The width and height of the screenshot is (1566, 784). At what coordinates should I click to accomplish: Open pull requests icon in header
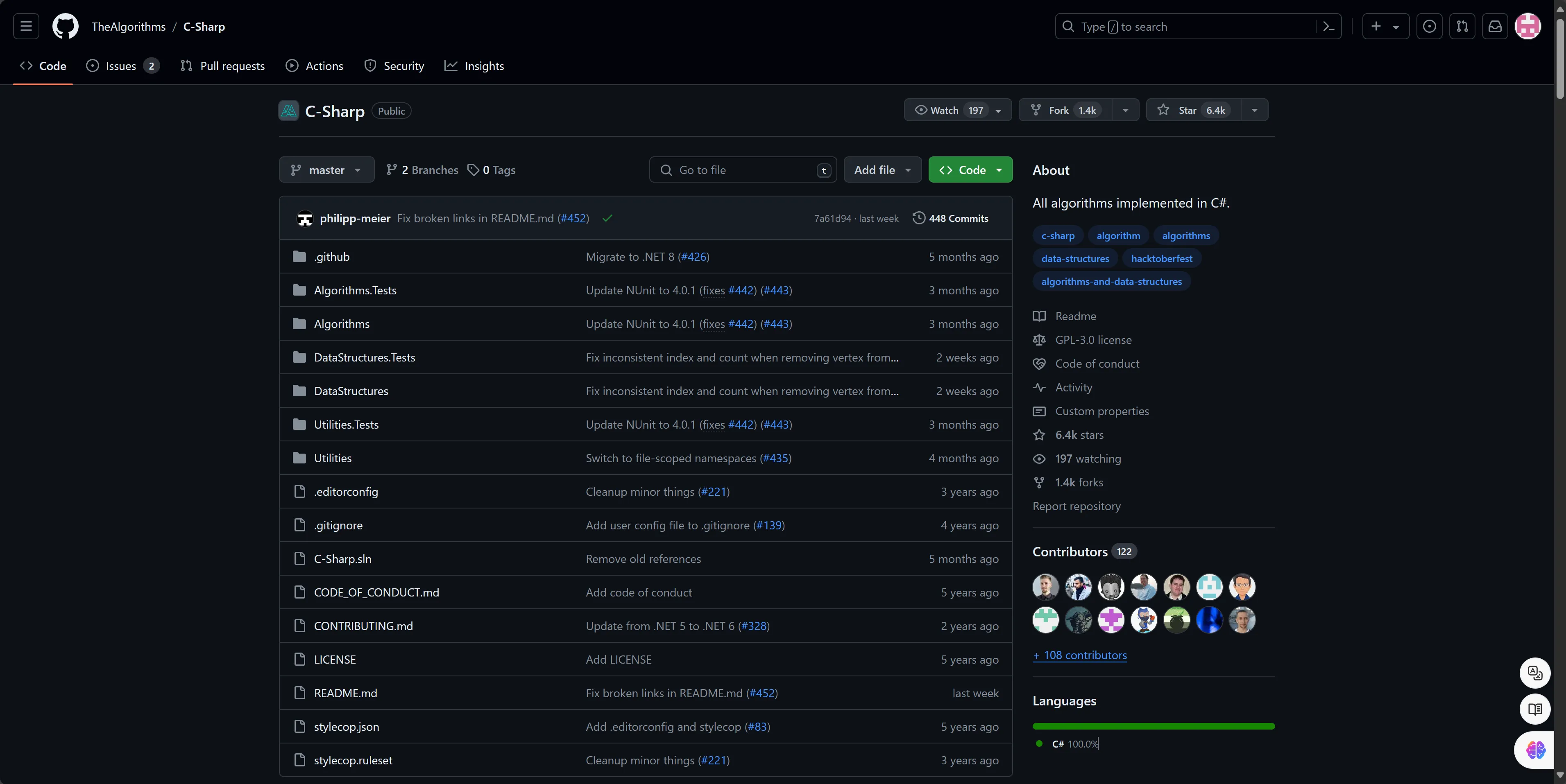click(1462, 26)
